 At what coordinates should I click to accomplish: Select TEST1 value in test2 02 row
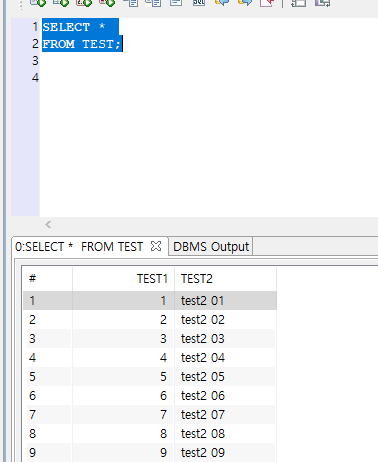click(123, 320)
